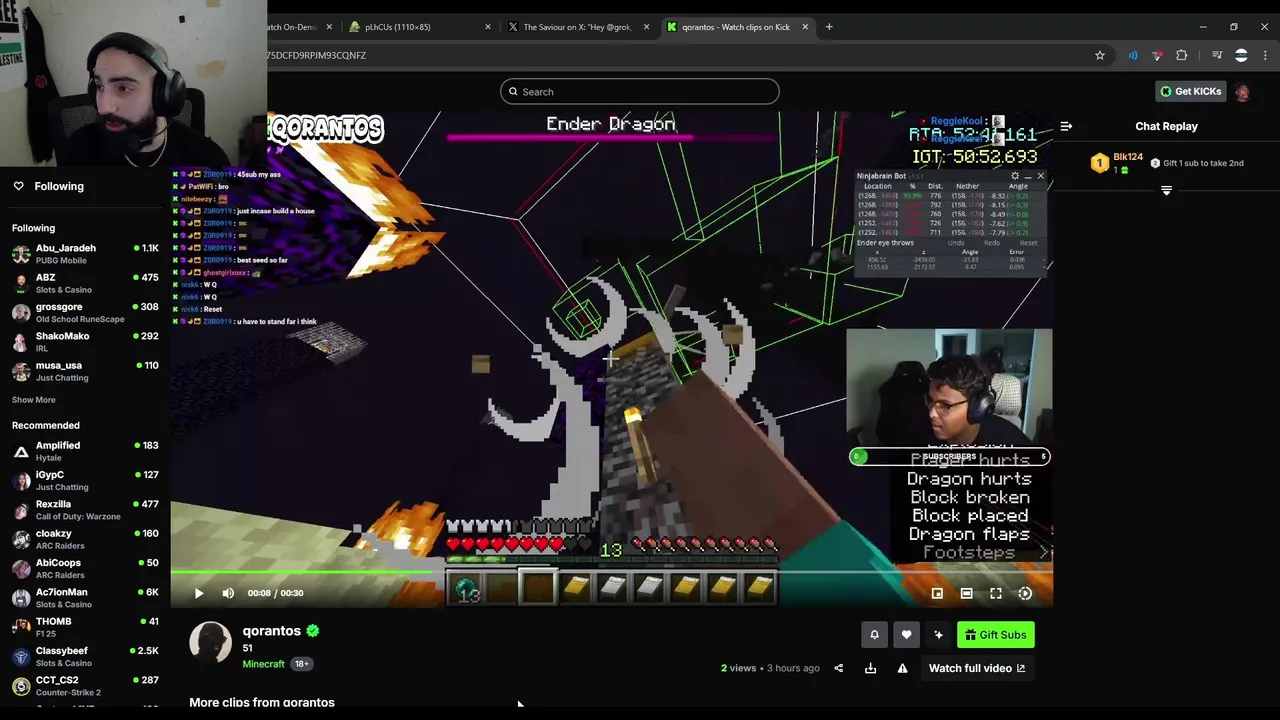The width and height of the screenshot is (1280, 720).
Task: Collapse the chat with the Chat Replay arrow icon
Action: tap(1066, 126)
